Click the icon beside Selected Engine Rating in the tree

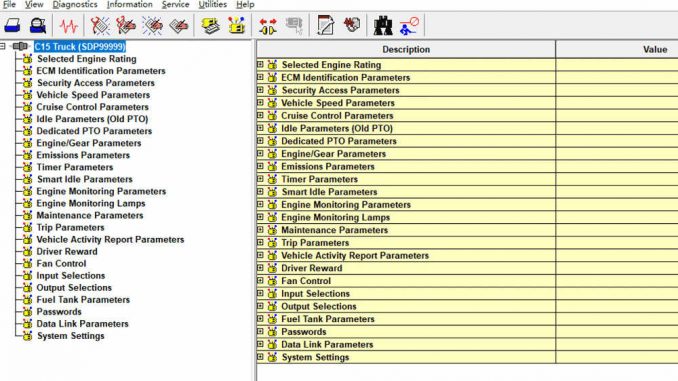[x=27, y=59]
